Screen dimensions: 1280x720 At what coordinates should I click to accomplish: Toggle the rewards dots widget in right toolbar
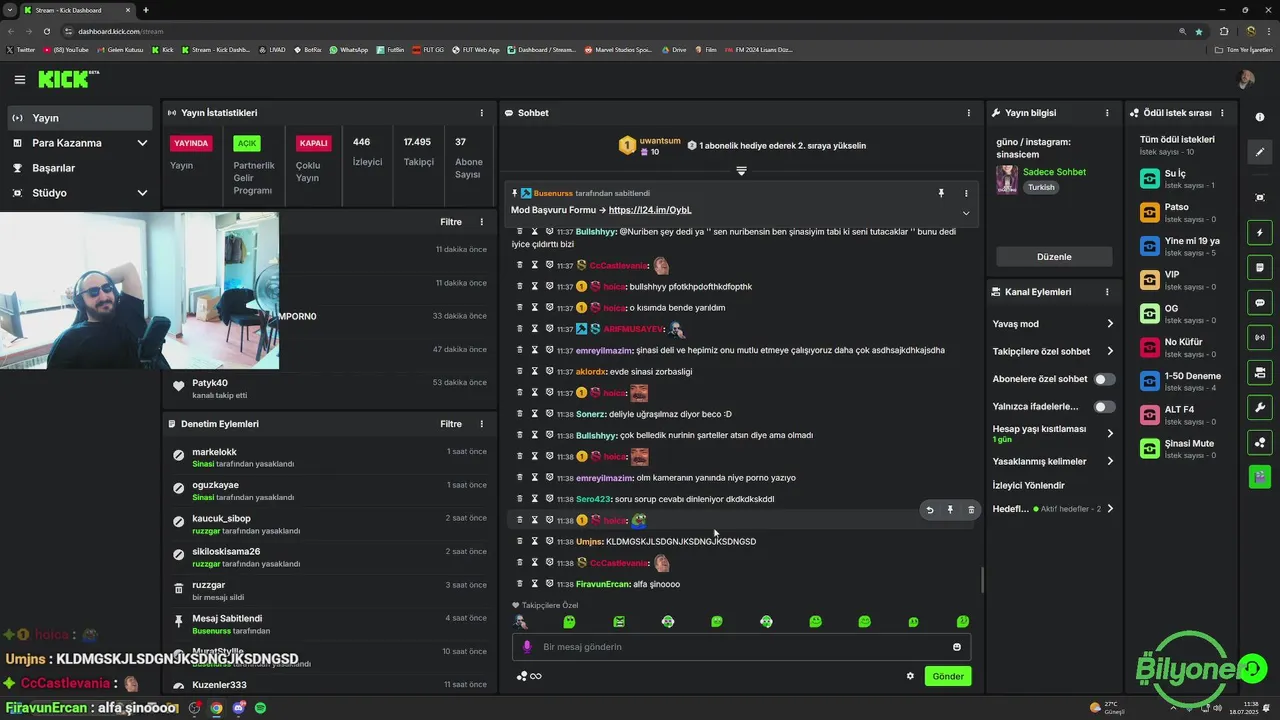(x=1260, y=442)
